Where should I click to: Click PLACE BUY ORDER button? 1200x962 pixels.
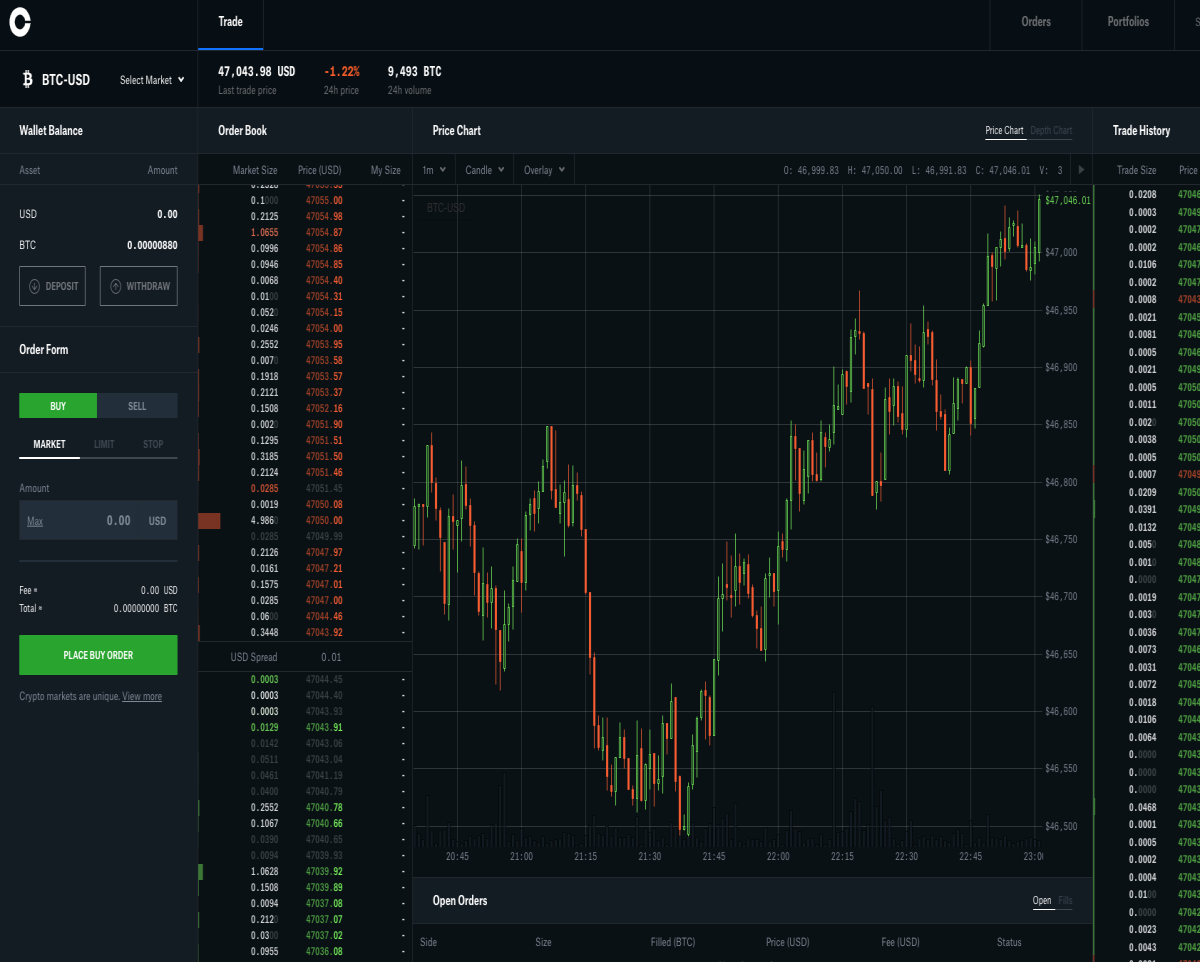click(x=98, y=655)
